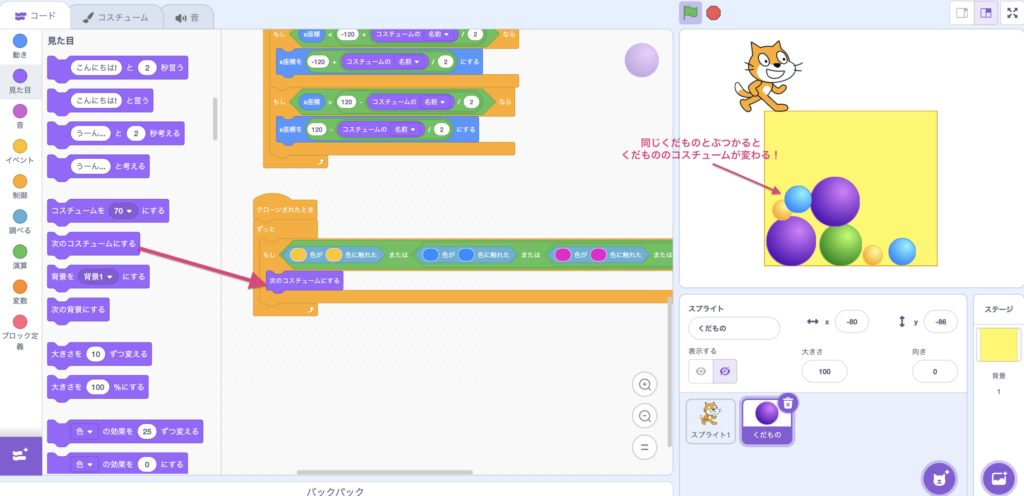The image size is (1024, 496).
Task: Click the green flag to start
Action: click(x=690, y=12)
